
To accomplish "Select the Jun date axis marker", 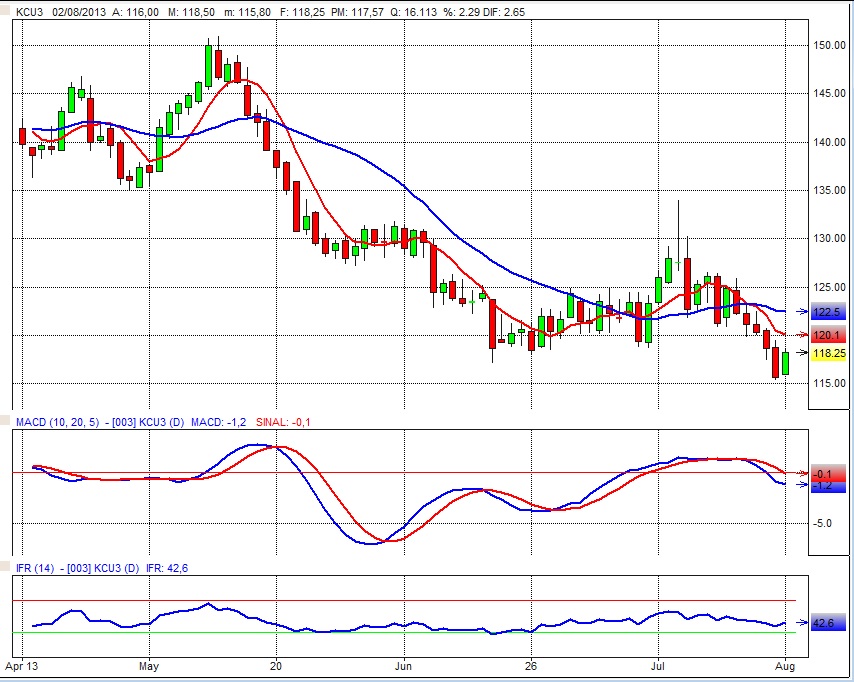I will 403,664.
